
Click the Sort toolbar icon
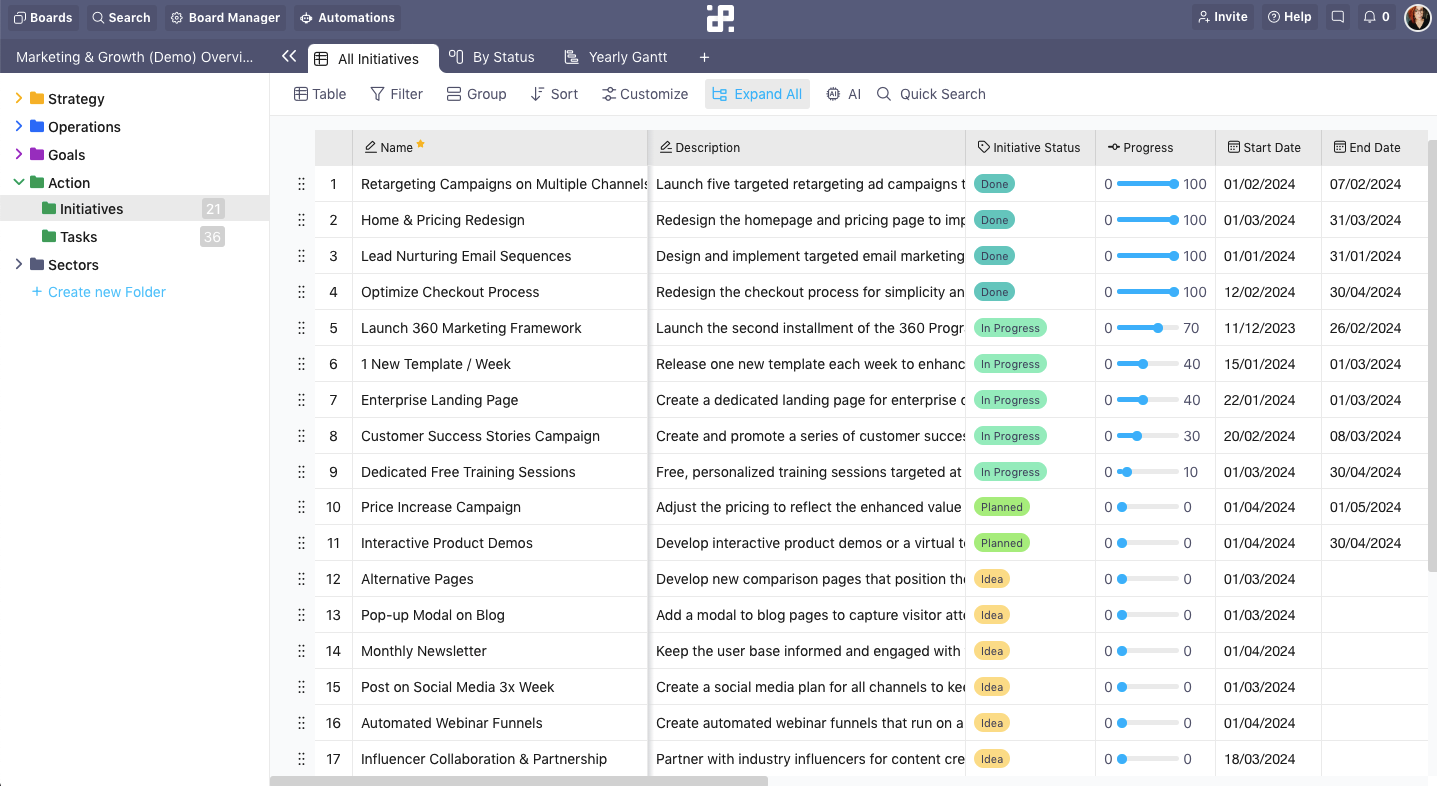coord(554,93)
